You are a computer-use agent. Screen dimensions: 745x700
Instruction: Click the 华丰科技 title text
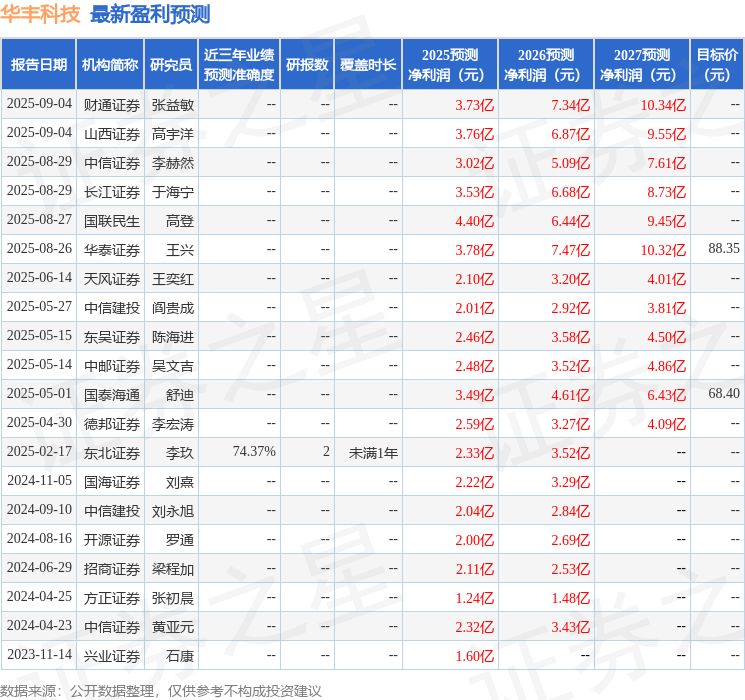point(40,14)
